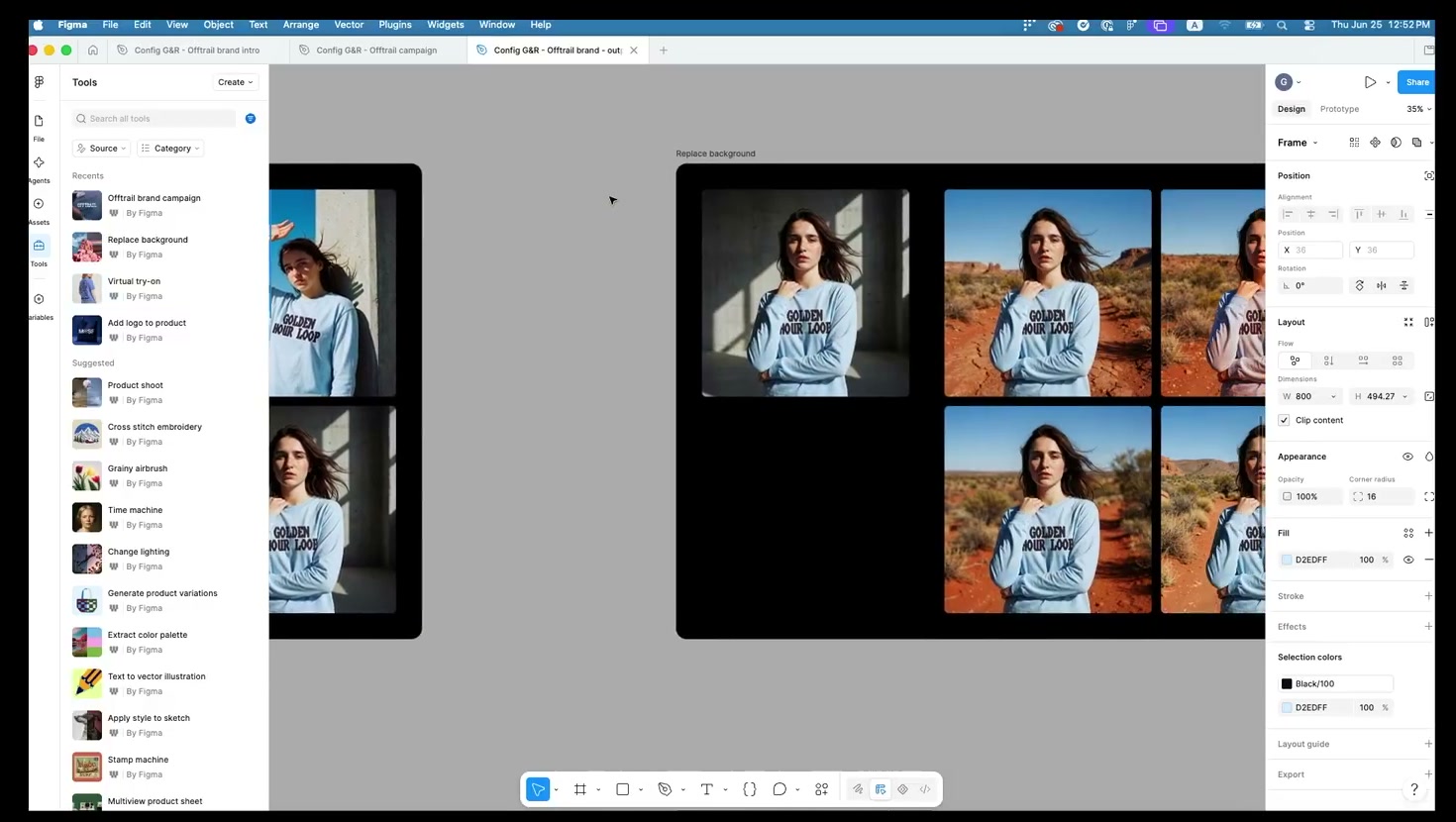Select the Comment tool in bottom toolbar
Screen dimensions: 1456x822
tap(780, 789)
